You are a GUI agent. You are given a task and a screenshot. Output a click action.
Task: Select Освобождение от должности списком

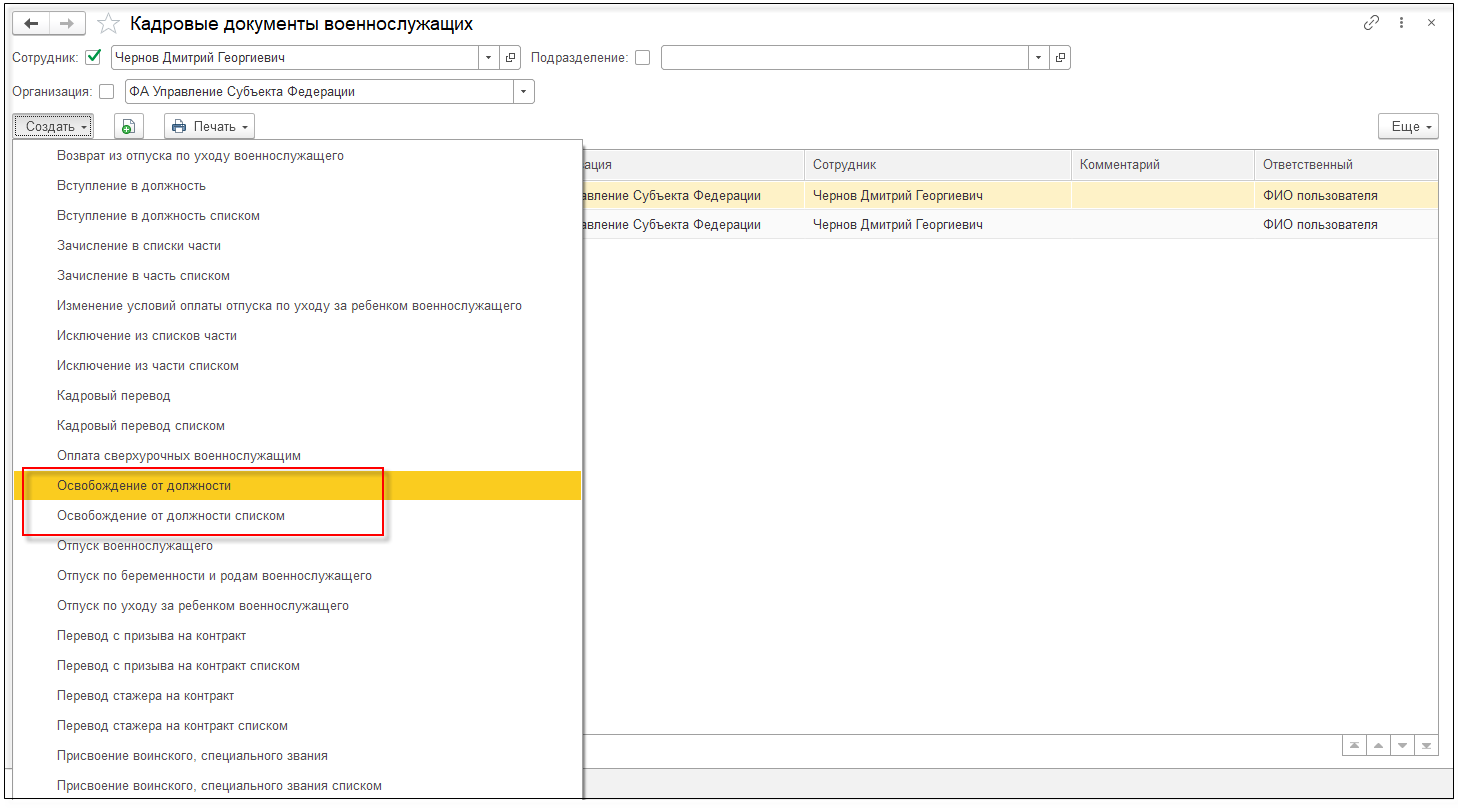coord(297,516)
